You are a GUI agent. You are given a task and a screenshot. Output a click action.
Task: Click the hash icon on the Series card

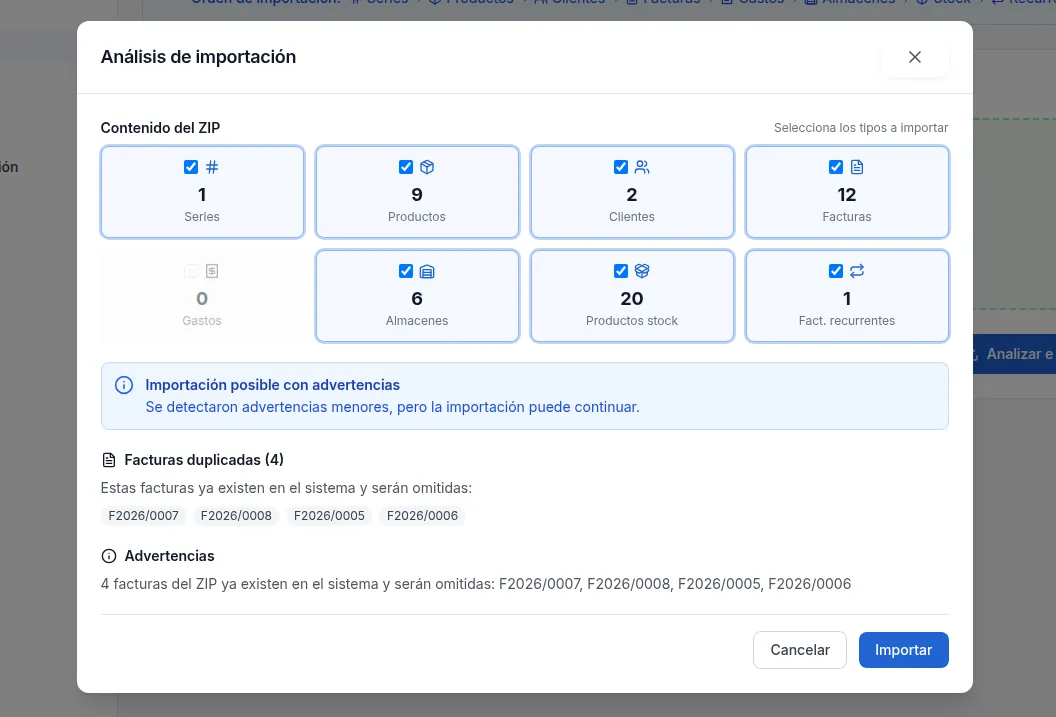click(212, 167)
